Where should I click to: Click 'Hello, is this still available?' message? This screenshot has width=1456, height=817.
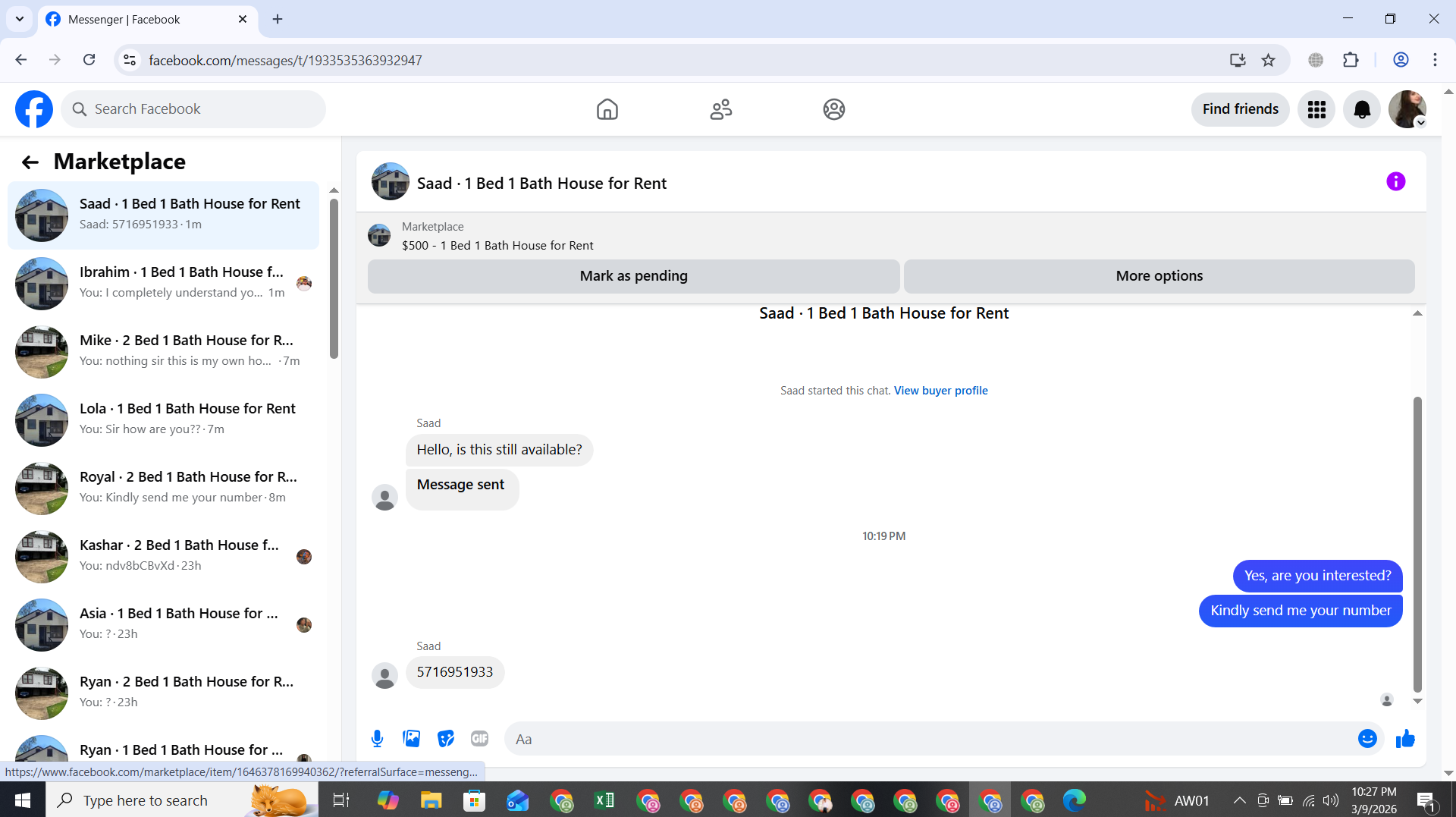(x=500, y=450)
